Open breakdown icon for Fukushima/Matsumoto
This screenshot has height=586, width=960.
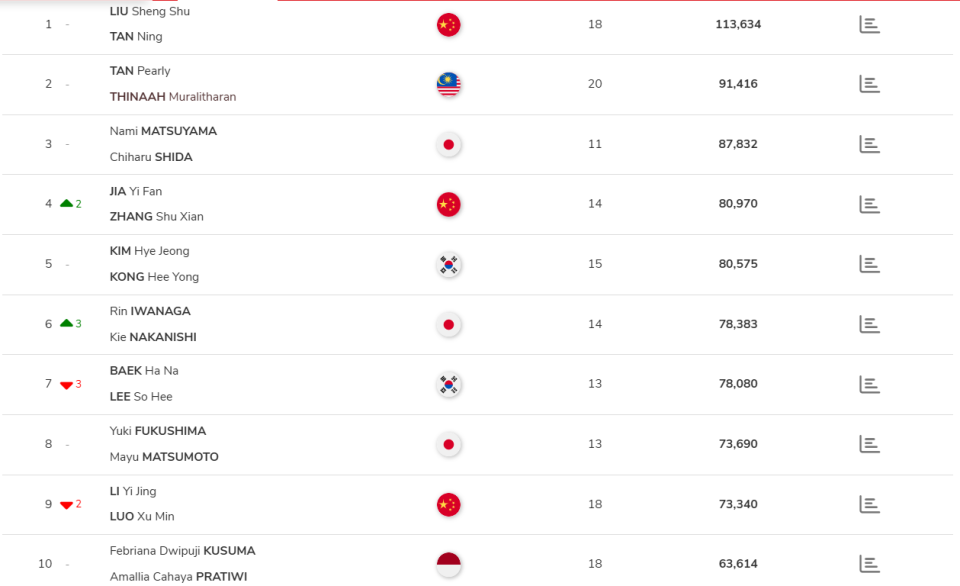tap(869, 444)
